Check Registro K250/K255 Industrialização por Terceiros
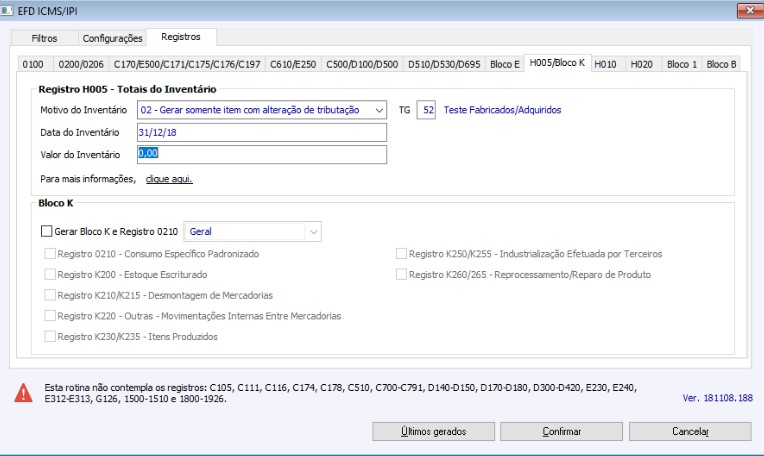This screenshot has height=456, width=764. point(401,254)
